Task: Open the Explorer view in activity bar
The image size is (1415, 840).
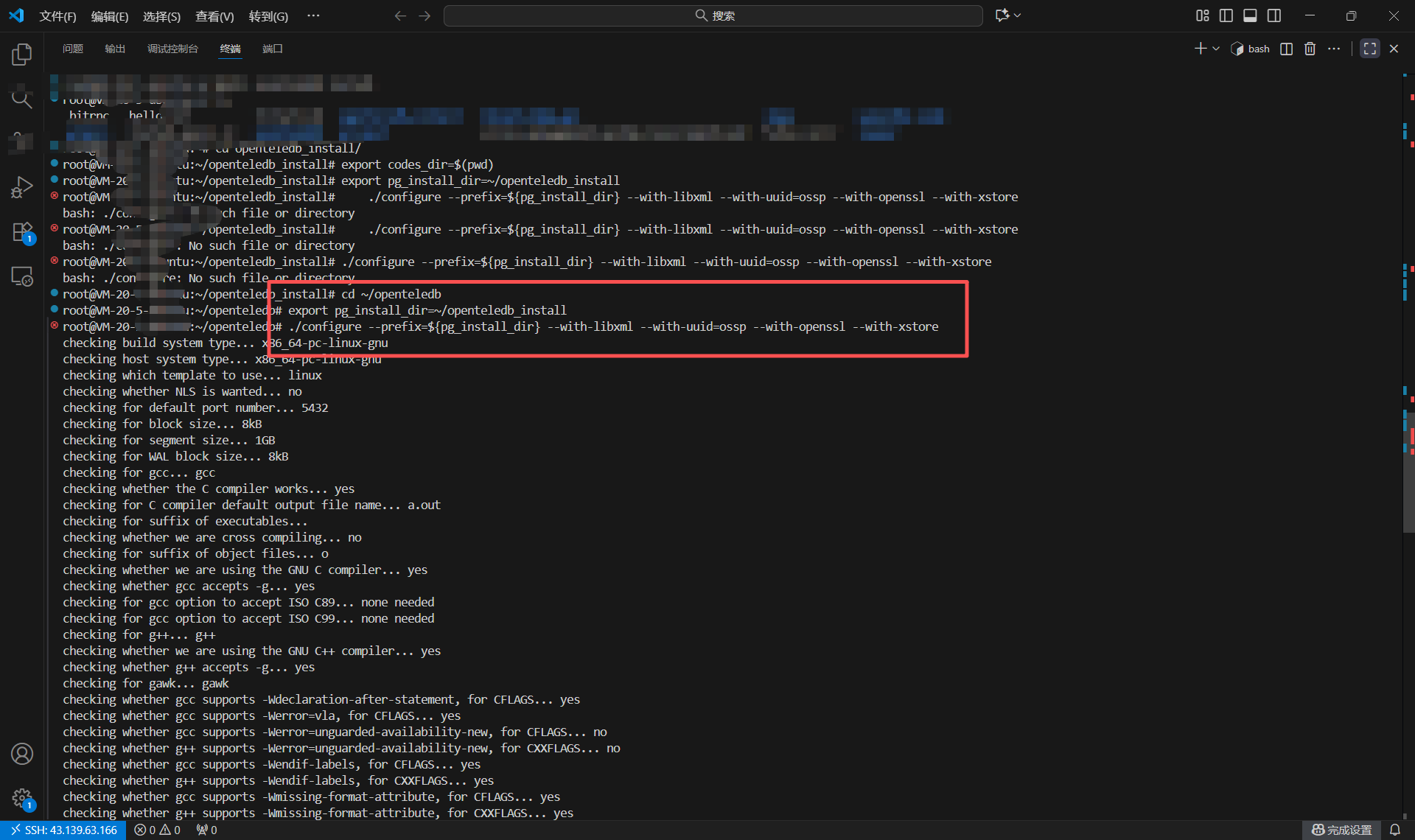Action: tap(22, 55)
